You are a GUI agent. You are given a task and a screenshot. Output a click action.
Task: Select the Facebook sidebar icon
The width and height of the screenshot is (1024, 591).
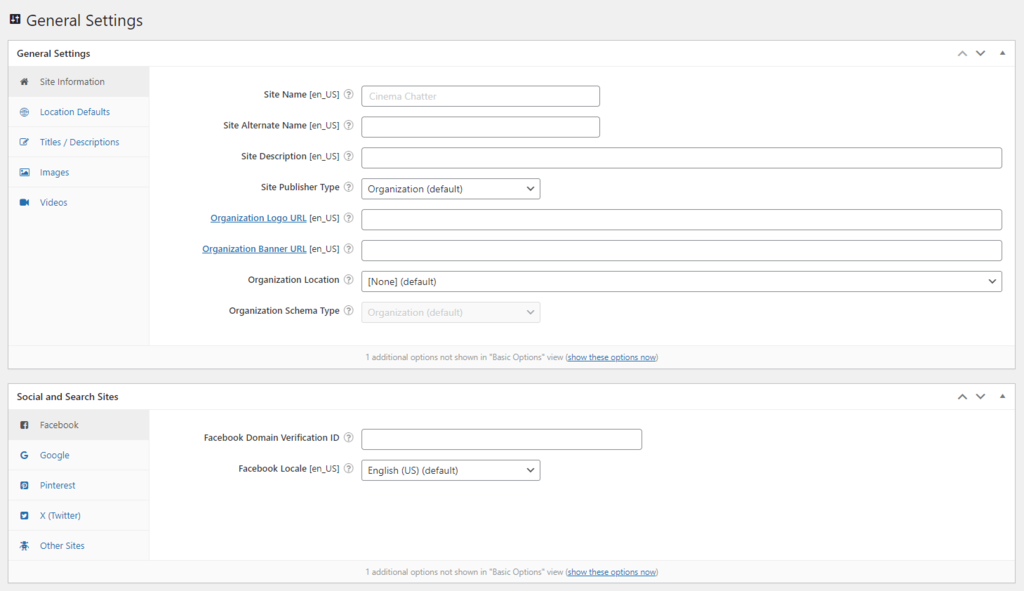23,424
